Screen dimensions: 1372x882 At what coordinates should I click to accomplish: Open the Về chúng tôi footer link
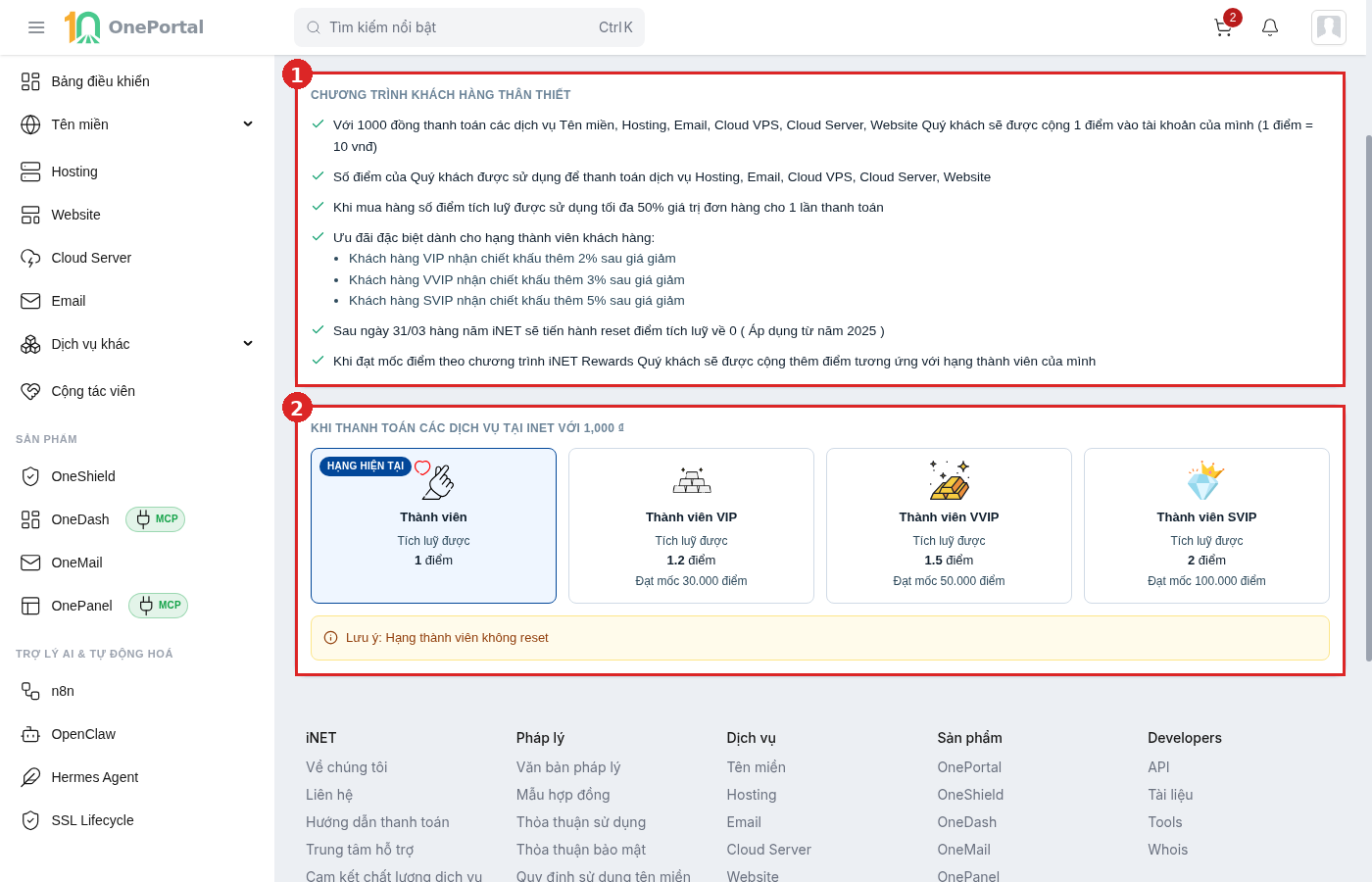click(347, 767)
